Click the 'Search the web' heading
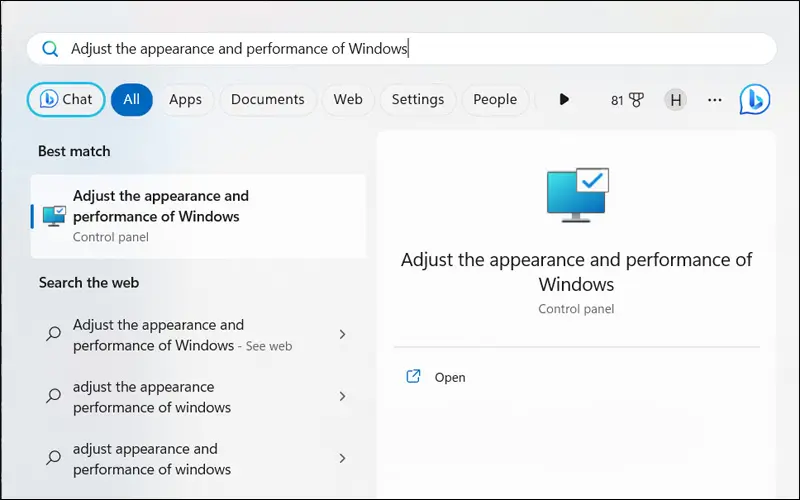The width and height of the screenshot is (800, 500). (x=89, y=283)
